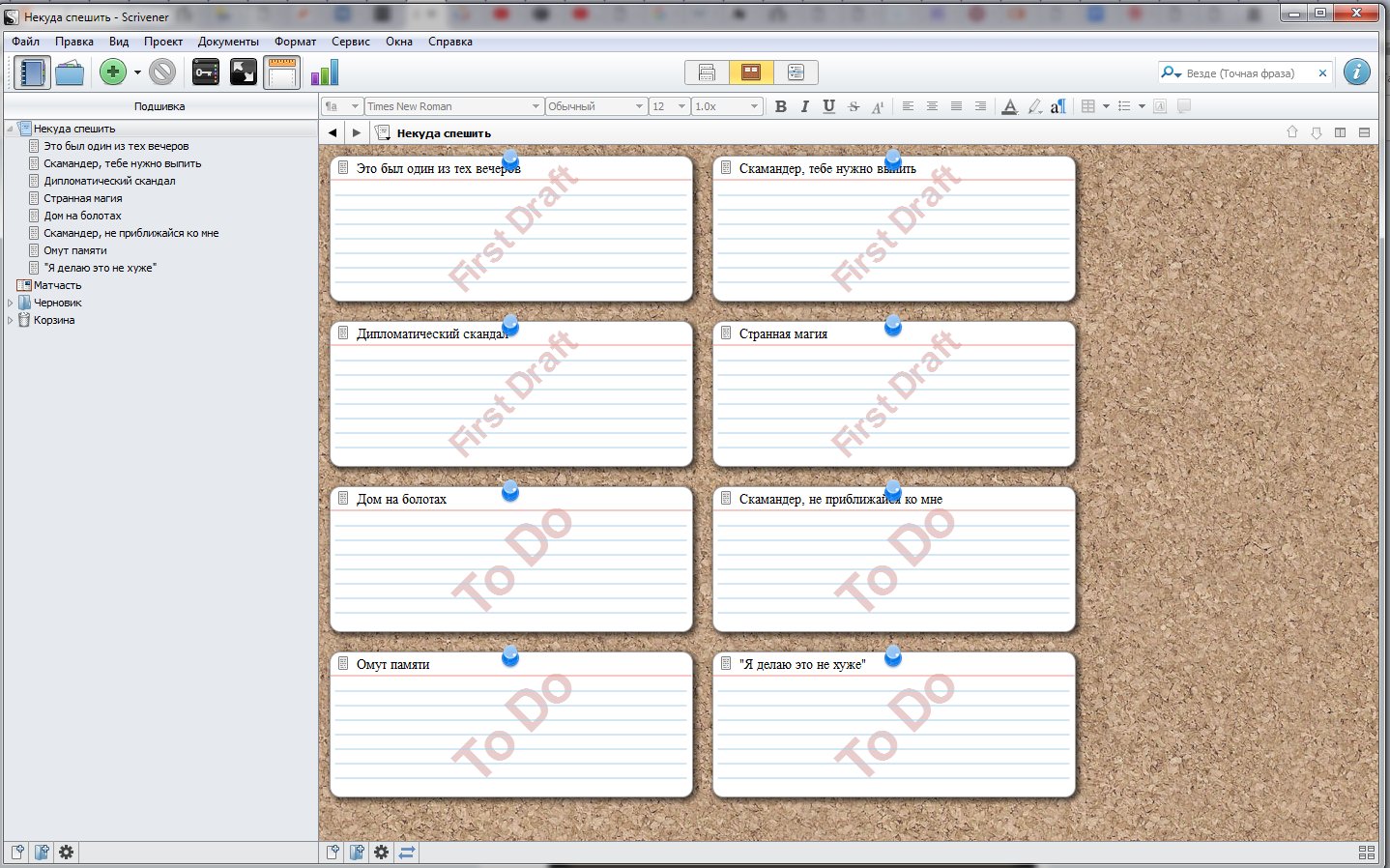Open the 'Формат' menu
This screenshot has width=1390, height=868.
tap(295, 42)
